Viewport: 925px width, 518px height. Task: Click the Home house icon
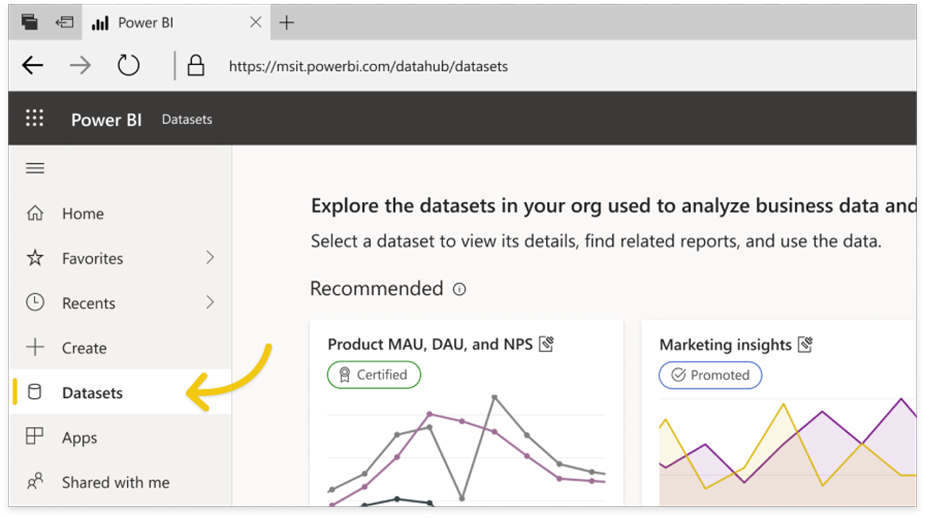point(35,213)
